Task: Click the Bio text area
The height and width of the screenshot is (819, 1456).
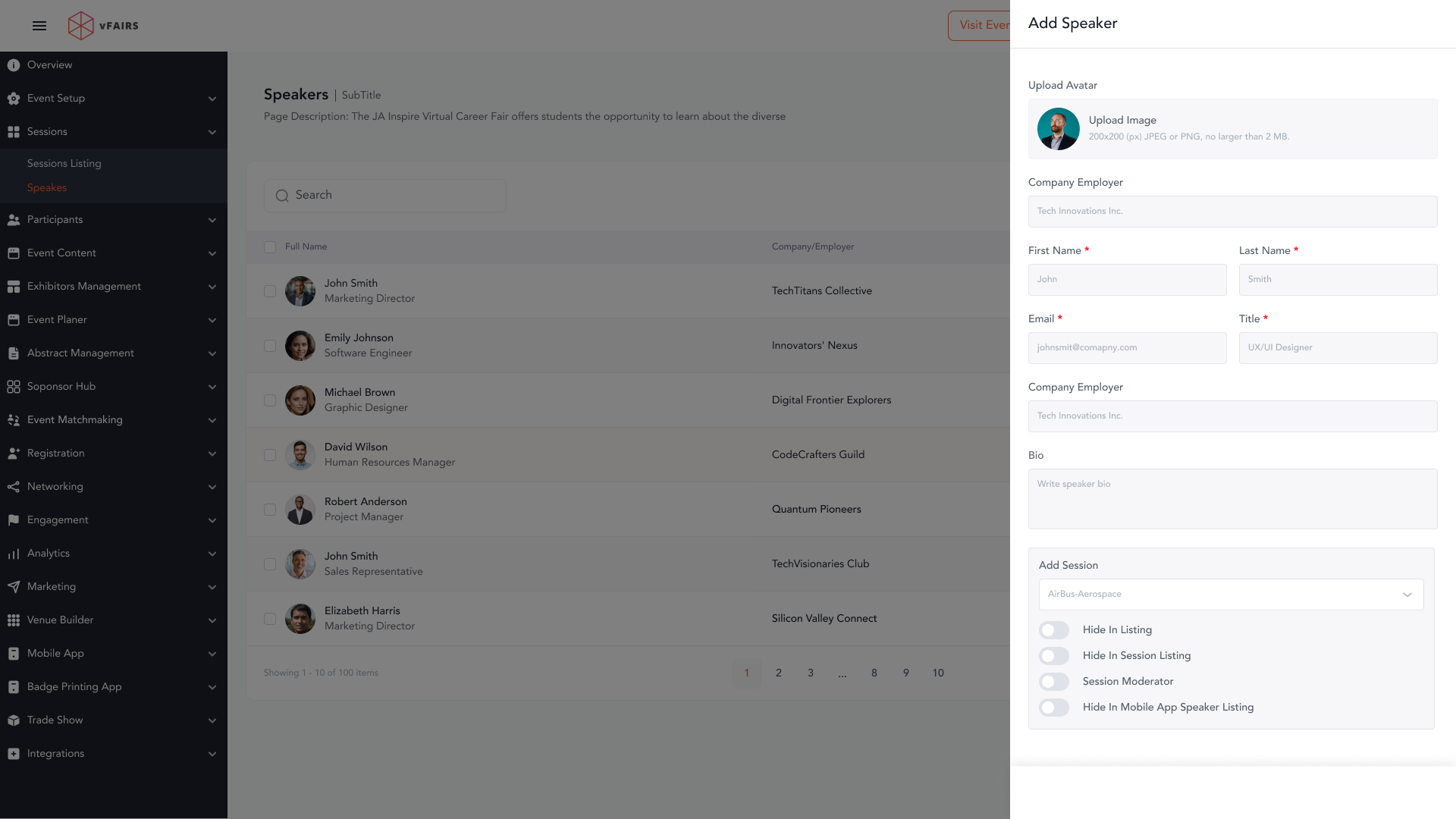Action: [x=1232, y=499]
